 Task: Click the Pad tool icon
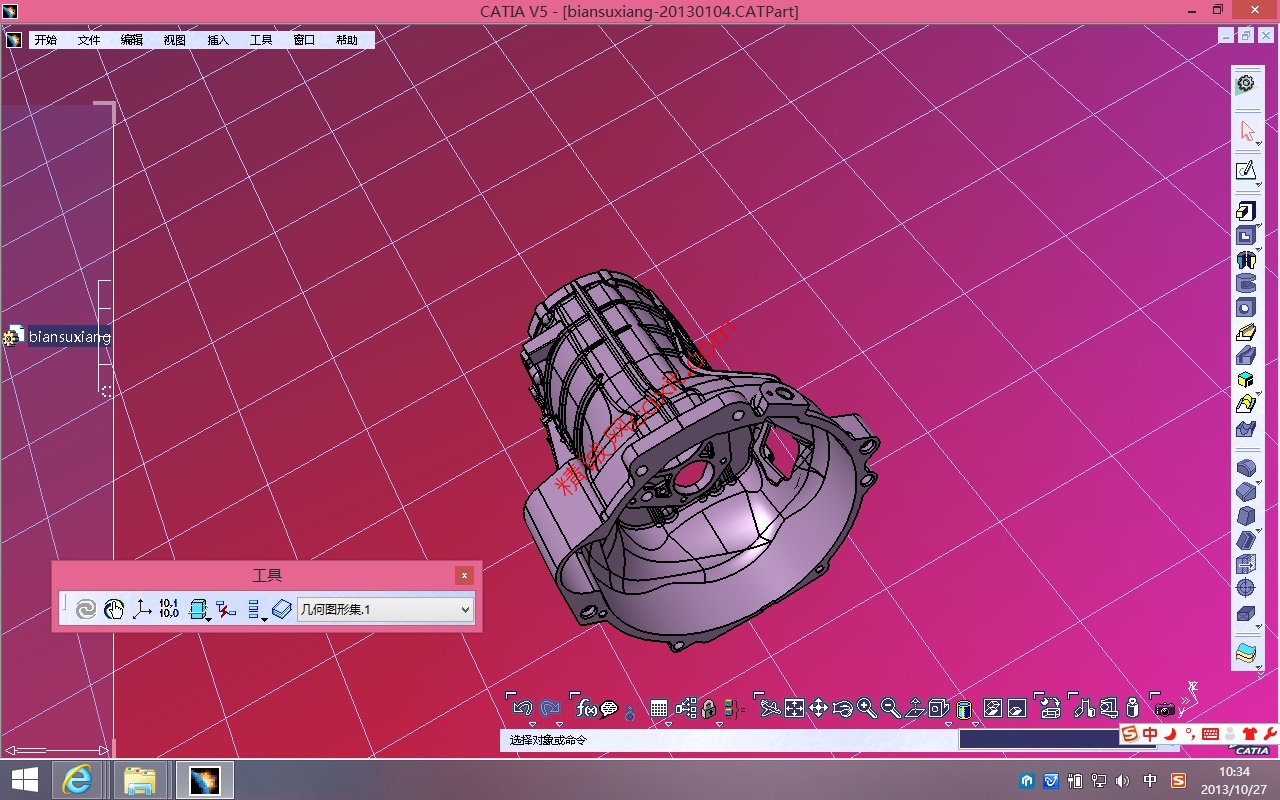[1246, 211]
